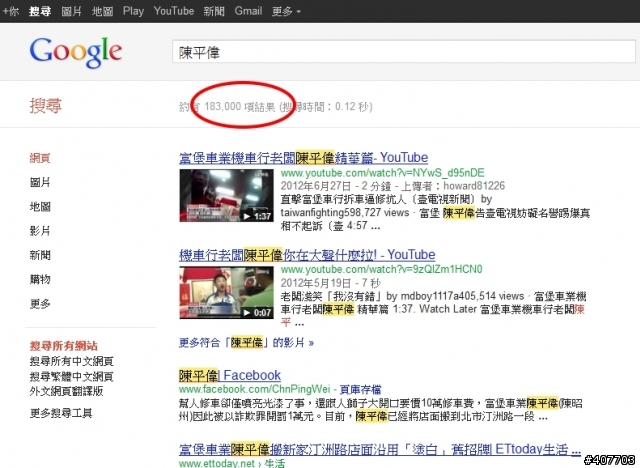Open 地圖 in the top black bar

102,11
